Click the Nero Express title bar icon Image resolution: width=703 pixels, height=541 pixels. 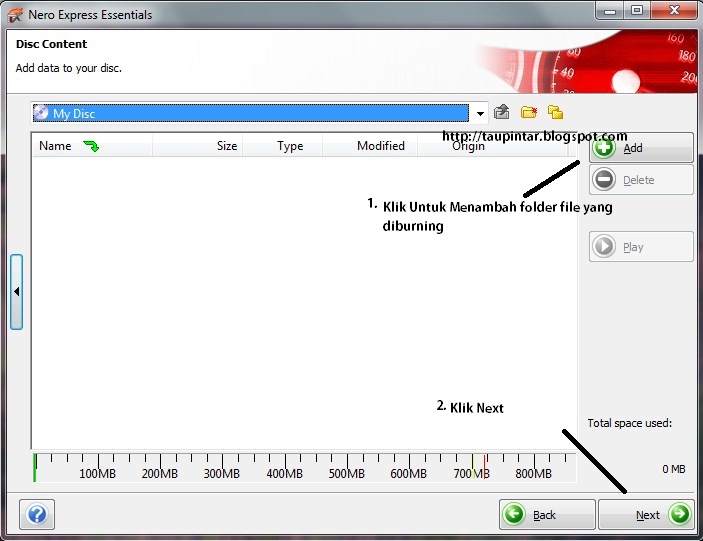15,14
